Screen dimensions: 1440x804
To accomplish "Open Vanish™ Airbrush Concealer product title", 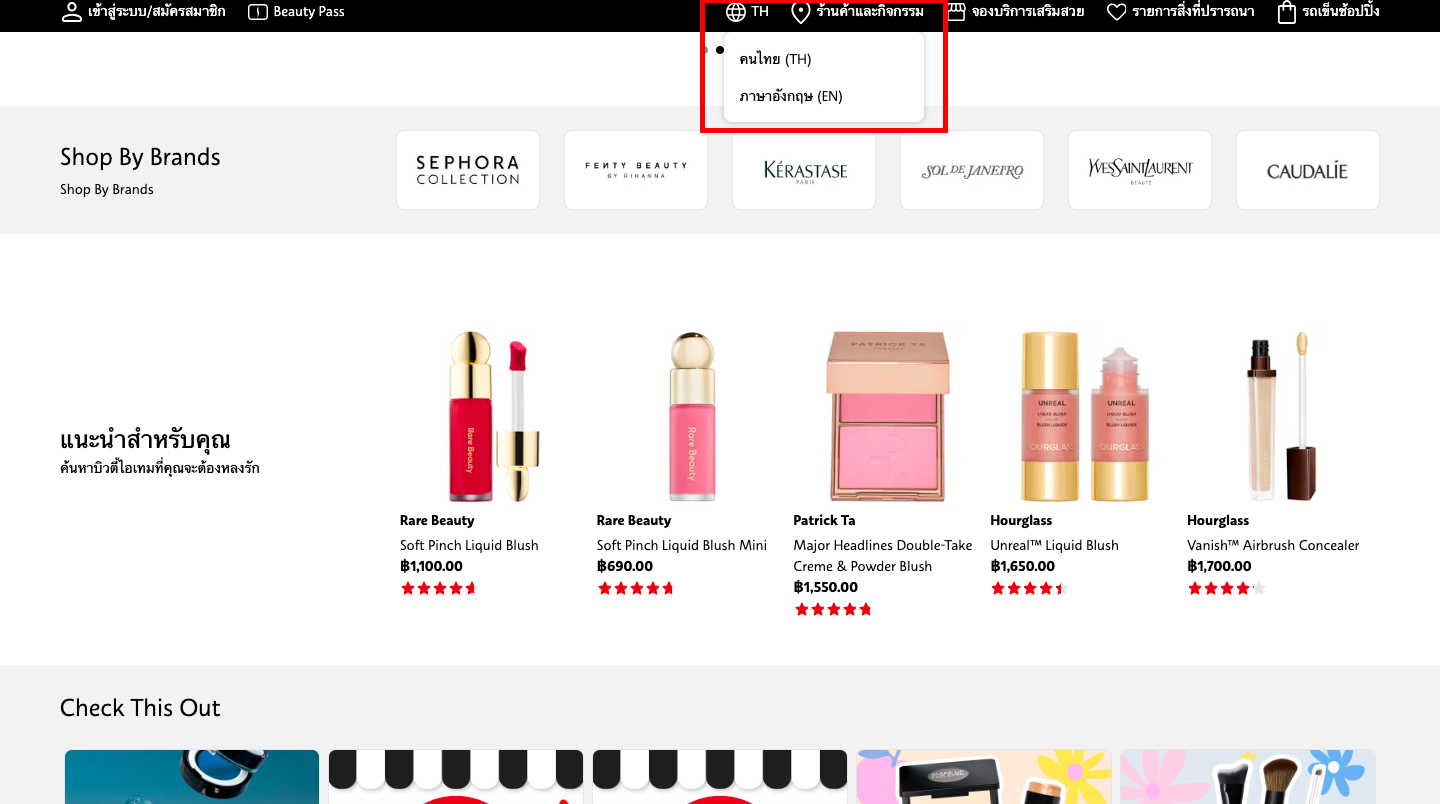I will 1273,545.
